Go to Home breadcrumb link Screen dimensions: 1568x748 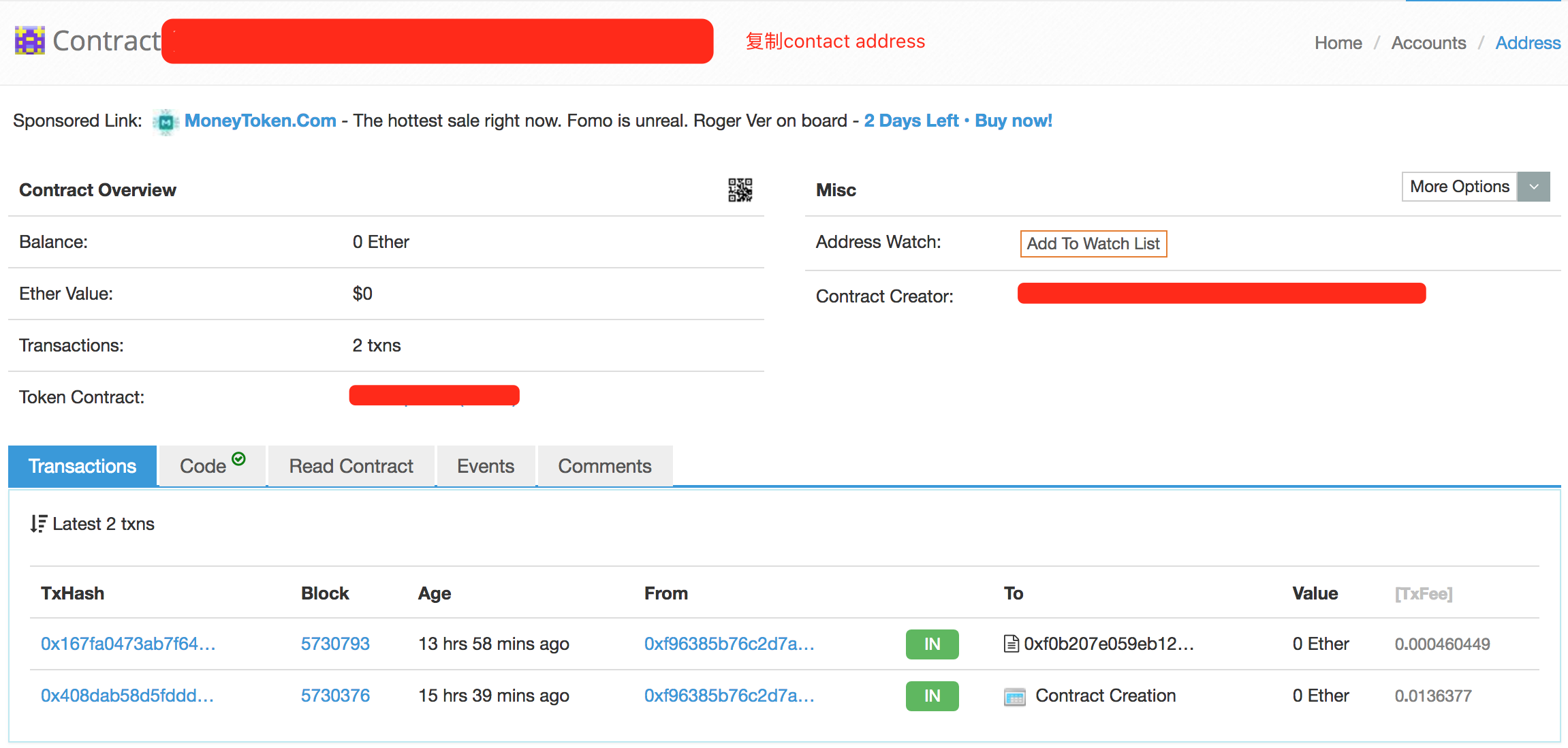tap(1338, 43)
